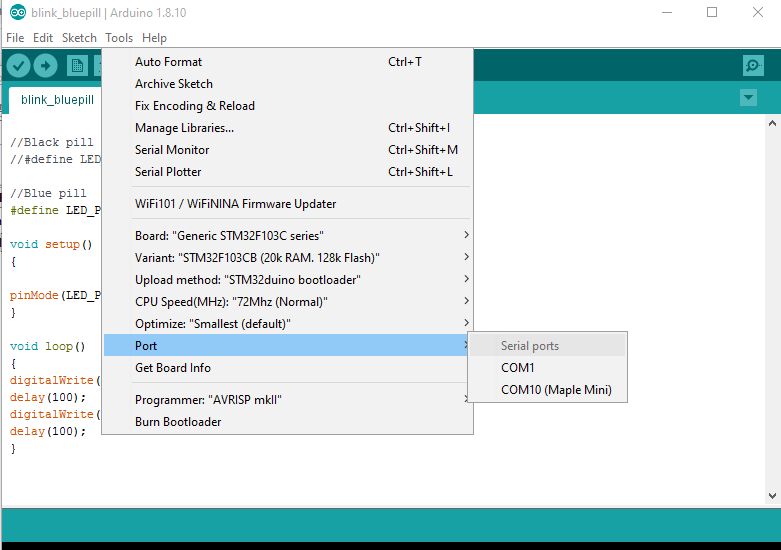This screenshot has width=781, height=550.
Task: Maximize the Arduino window
Action: [x=712, y=12]
